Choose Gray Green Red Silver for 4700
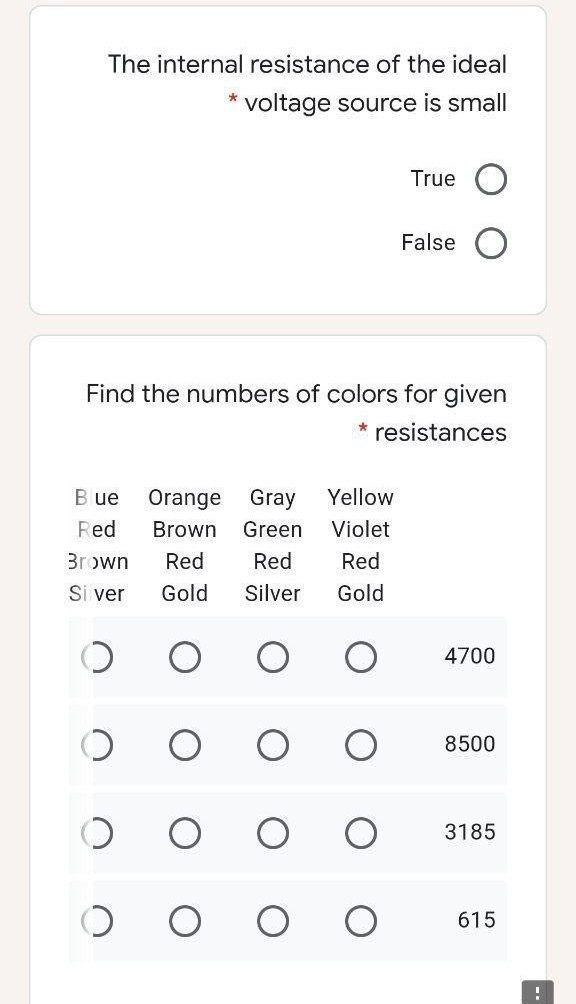576x1004 pixels. point(273,657)
